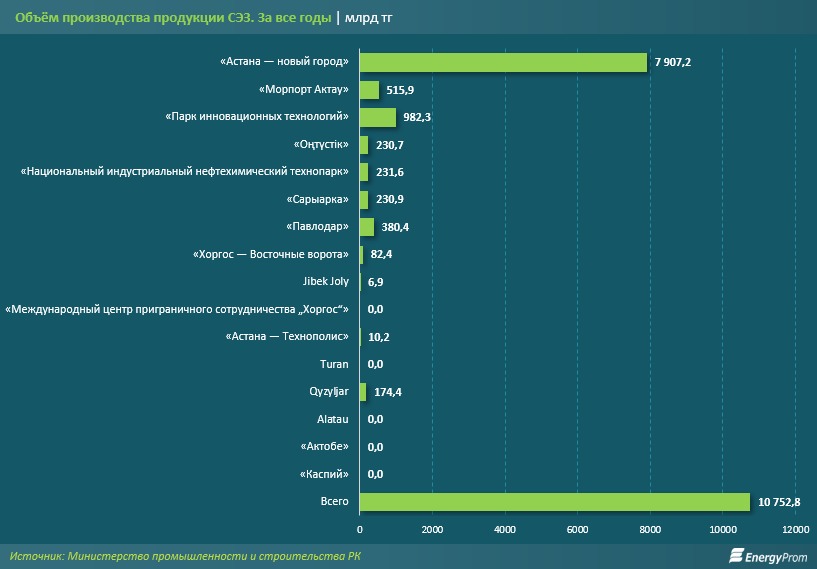817x569 pixels.
Task: Select the «Парк инновационных технологий» bar
Action: 378,117
